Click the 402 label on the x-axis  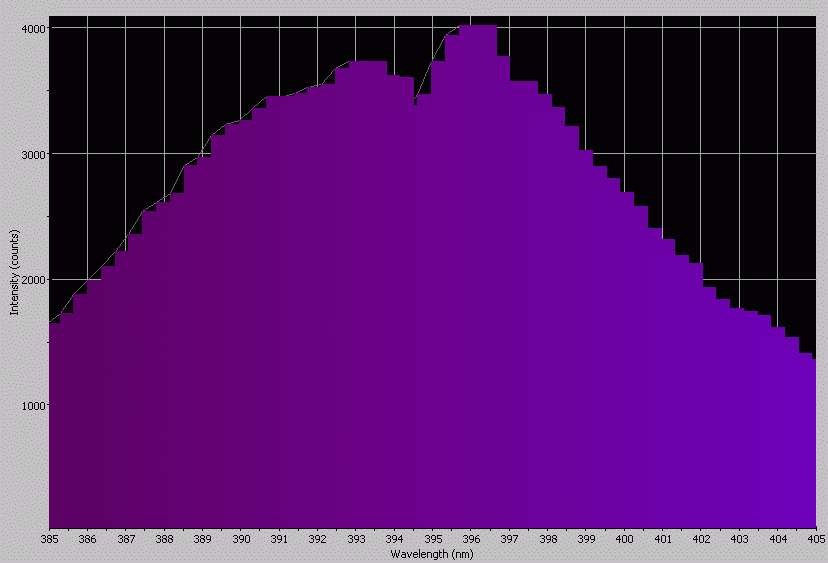click(x=701, y=539)
